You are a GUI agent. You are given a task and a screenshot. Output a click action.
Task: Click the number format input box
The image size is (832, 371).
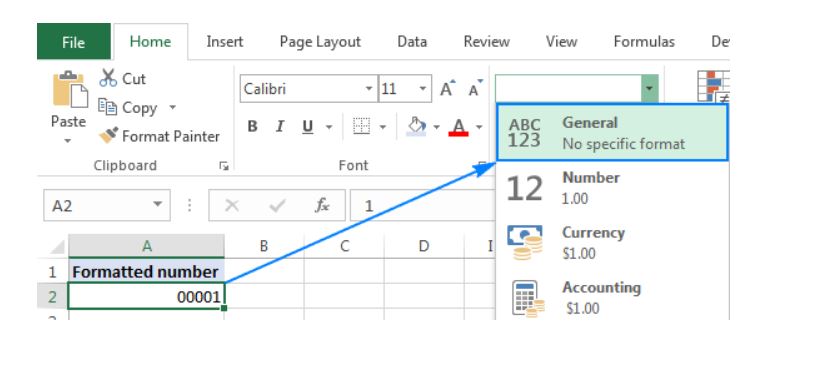click(x=568, y=89)
